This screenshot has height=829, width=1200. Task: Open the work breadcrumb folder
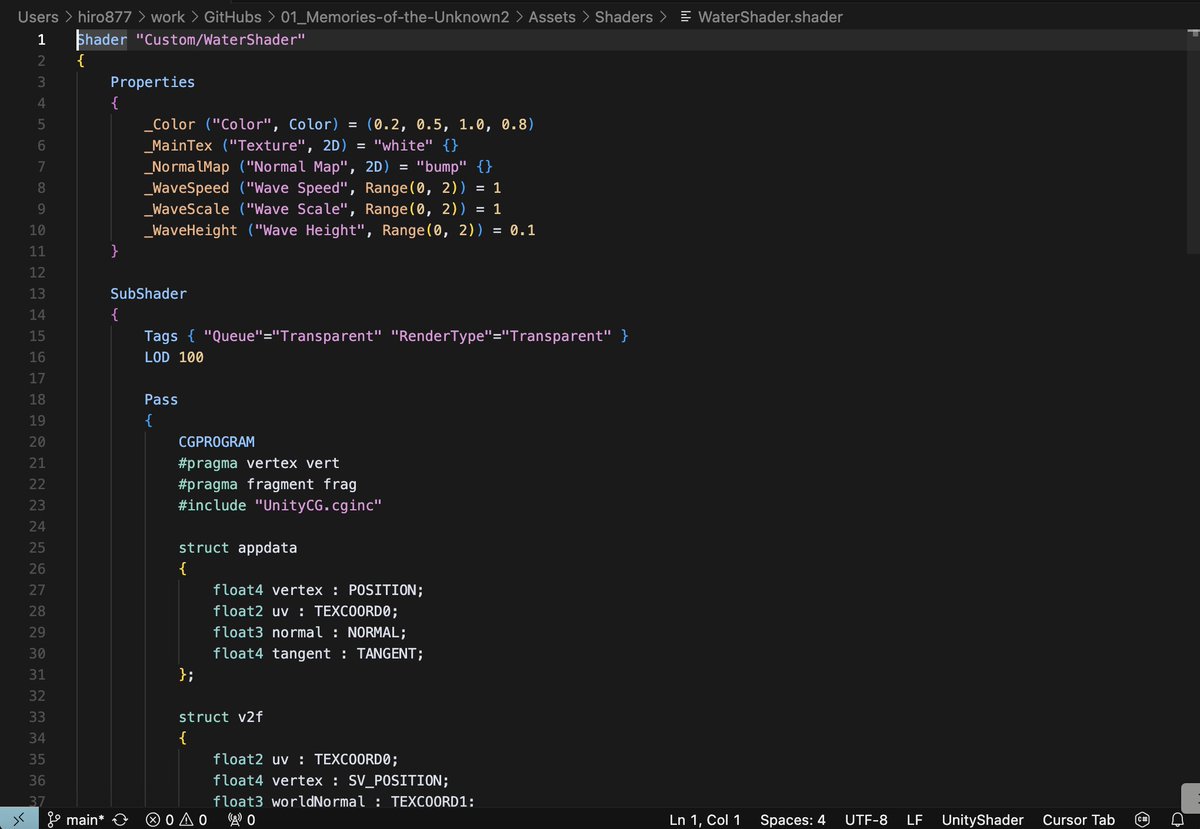point(168,17)
